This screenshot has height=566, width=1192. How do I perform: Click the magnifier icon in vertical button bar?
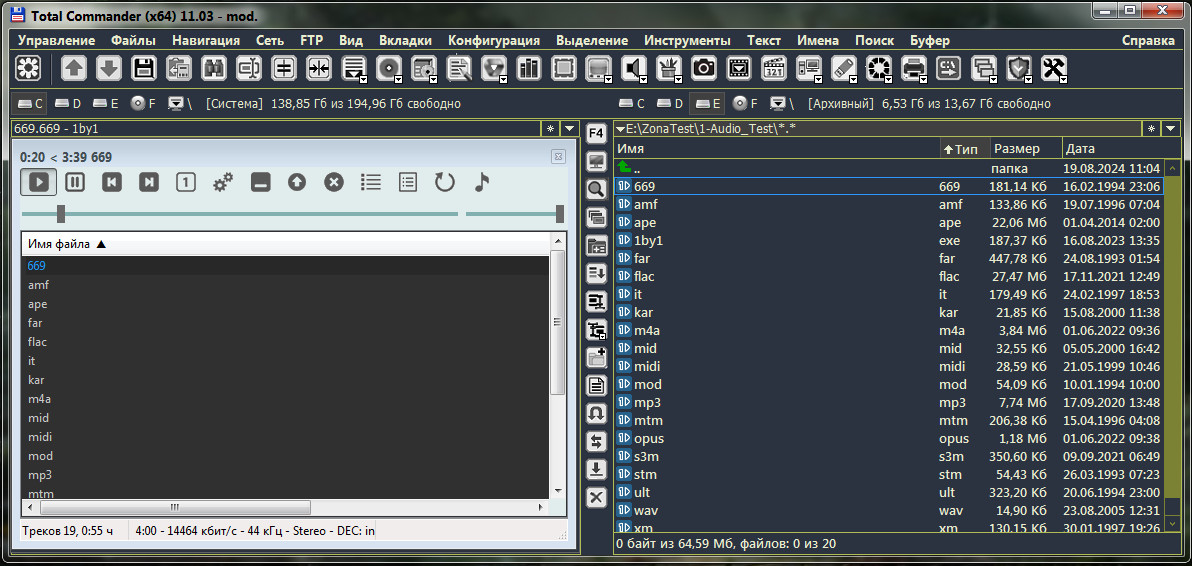tap(596, 189)
